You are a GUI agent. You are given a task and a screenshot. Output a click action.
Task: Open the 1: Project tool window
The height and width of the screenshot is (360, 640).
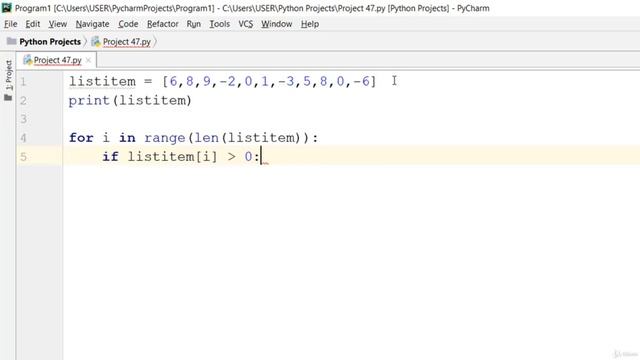(x=9, y=75)
